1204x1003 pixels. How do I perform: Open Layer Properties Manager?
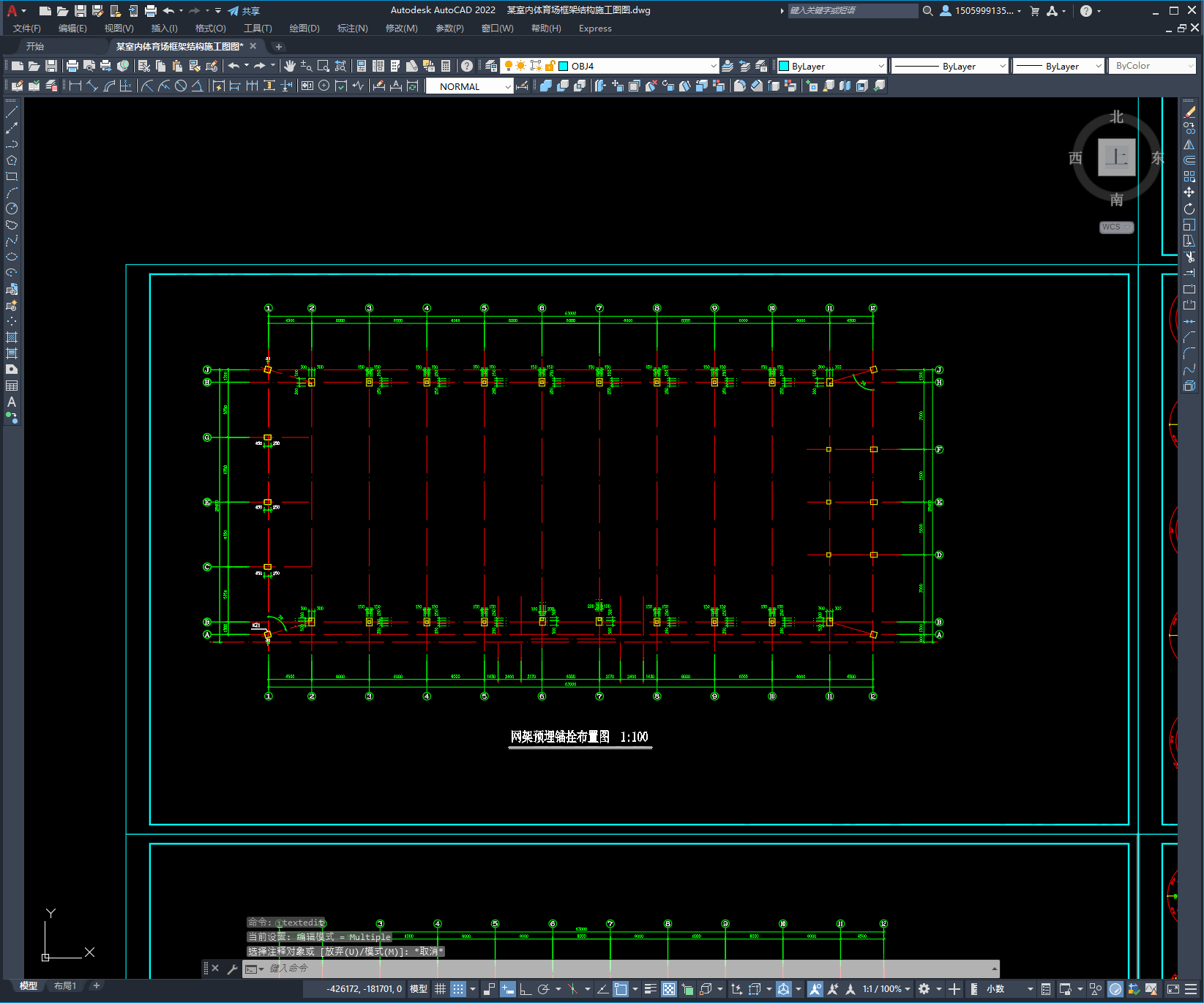pos(491,66)
